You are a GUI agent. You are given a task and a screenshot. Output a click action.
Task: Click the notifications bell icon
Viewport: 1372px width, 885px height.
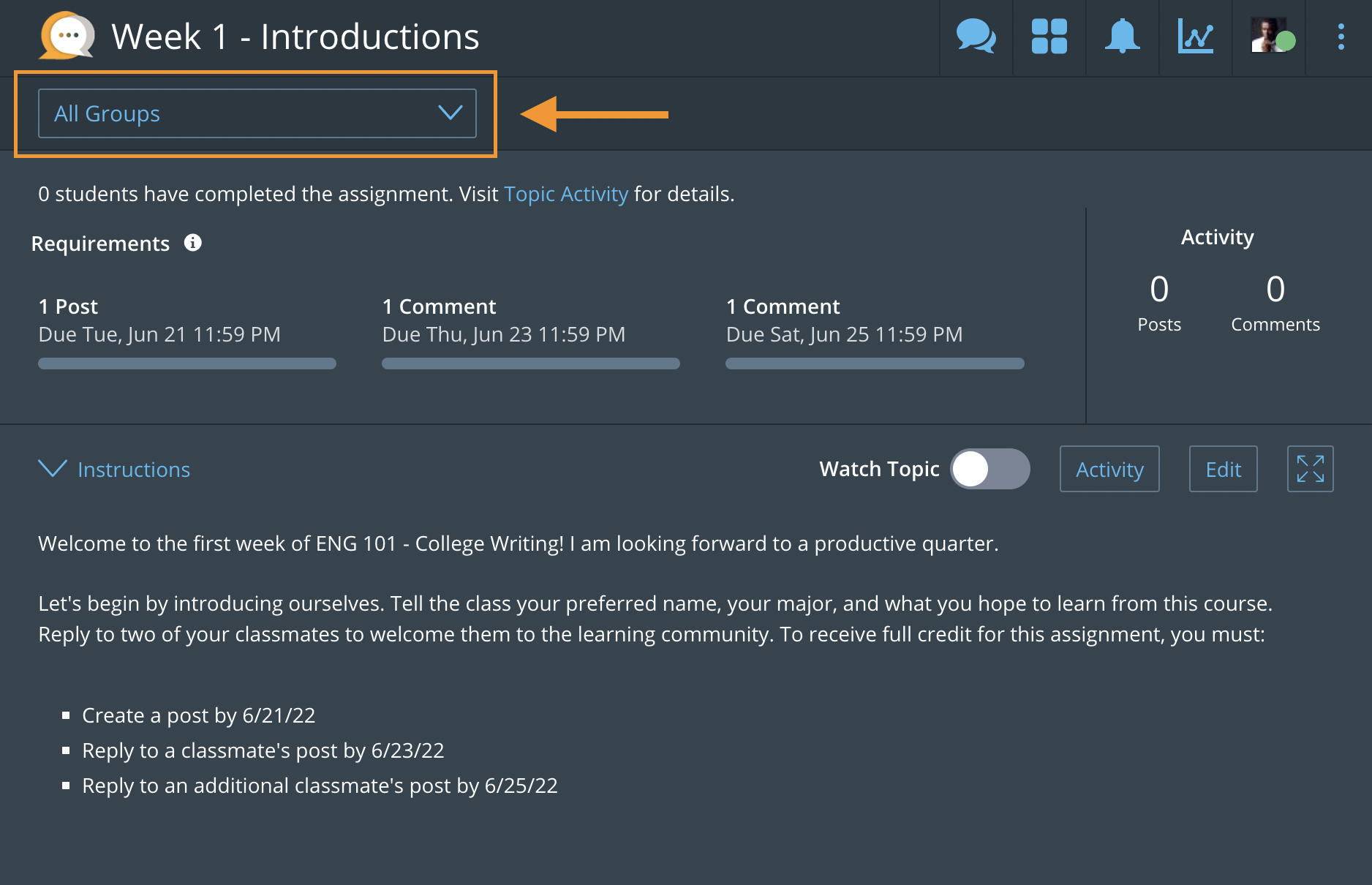(1122, 37)
